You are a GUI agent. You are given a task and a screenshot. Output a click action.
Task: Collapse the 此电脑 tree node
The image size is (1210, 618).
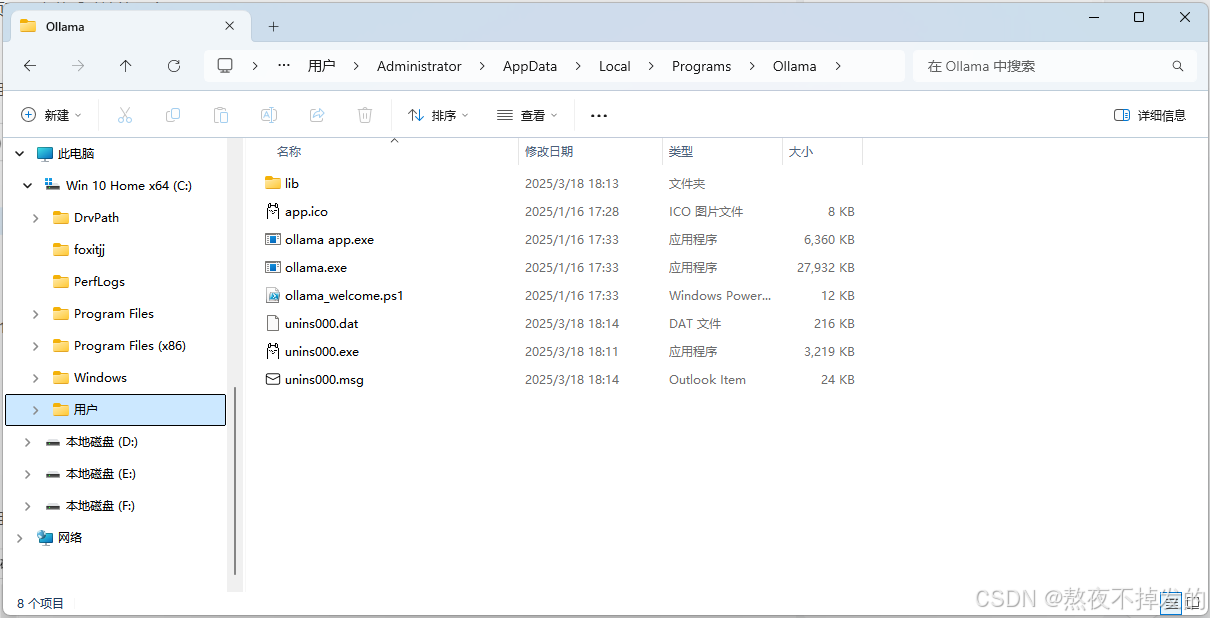tap(20, 154)
